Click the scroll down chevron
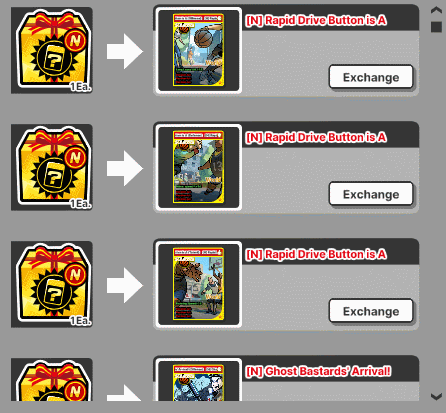The image size is (446, 413). click(436, 396)
